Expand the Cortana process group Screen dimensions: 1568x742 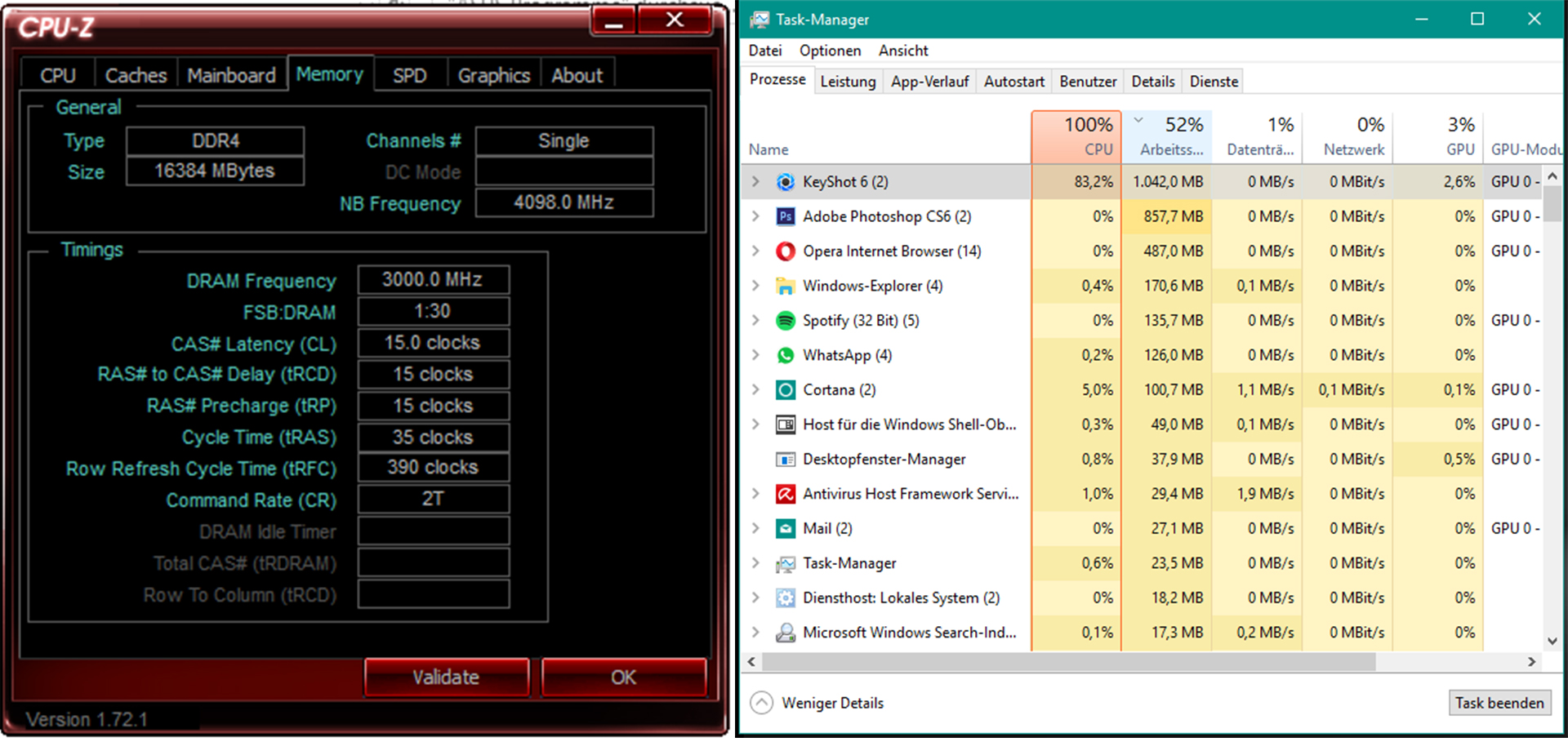(755, 390)
